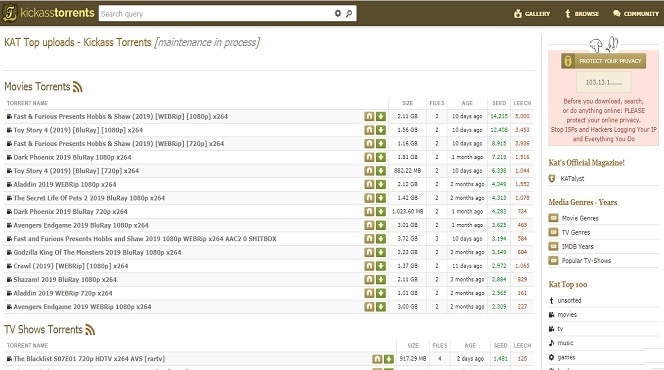Image resolution: width=664 pixels, height=370 pixels.
Task: Download icon for Aladdin WEBRip 720p
Action: click(381, 293)
